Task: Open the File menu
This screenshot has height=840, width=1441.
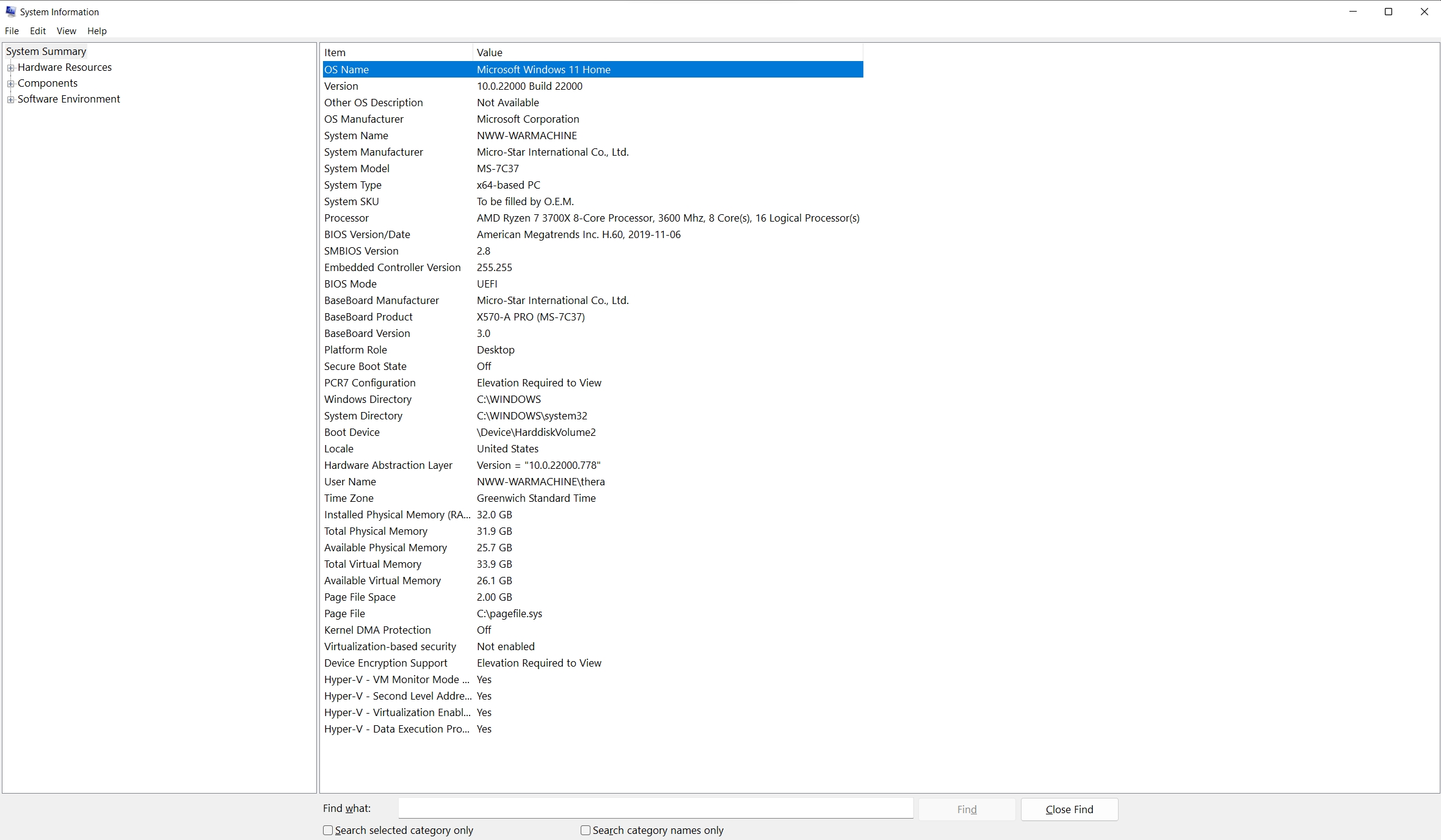Action: click(x=12, y=31)
